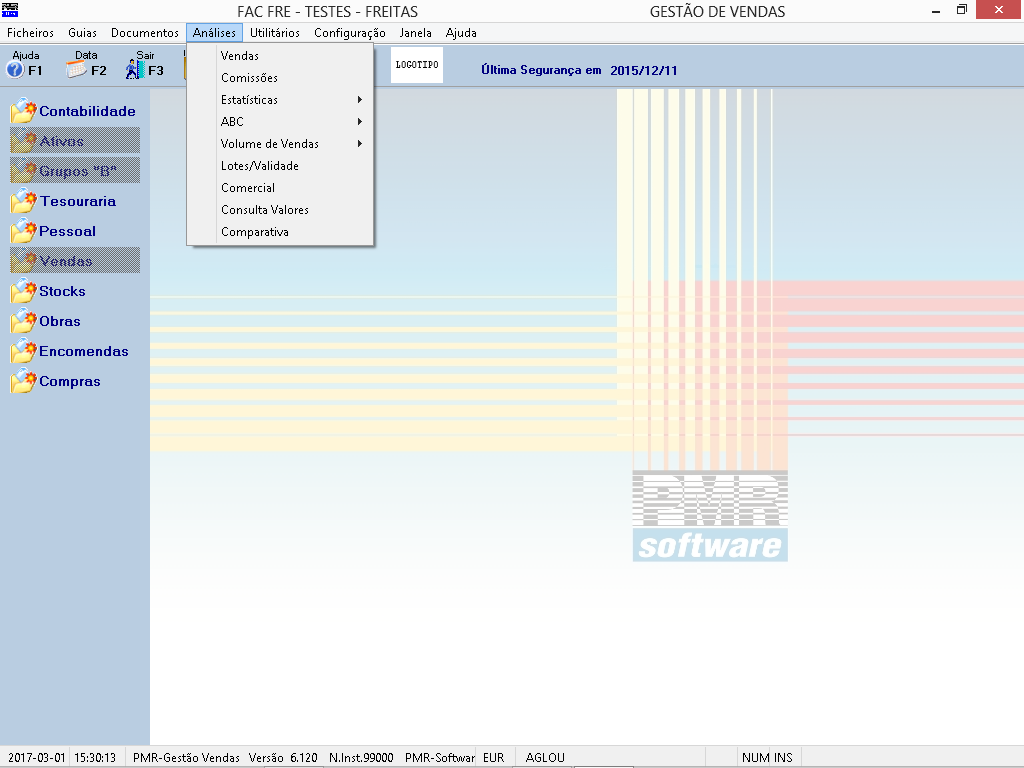1024x768 pixels.
Task: Click the Grupos "B" sidebar module
Action: pyautogui.click(x=75, y=170)
